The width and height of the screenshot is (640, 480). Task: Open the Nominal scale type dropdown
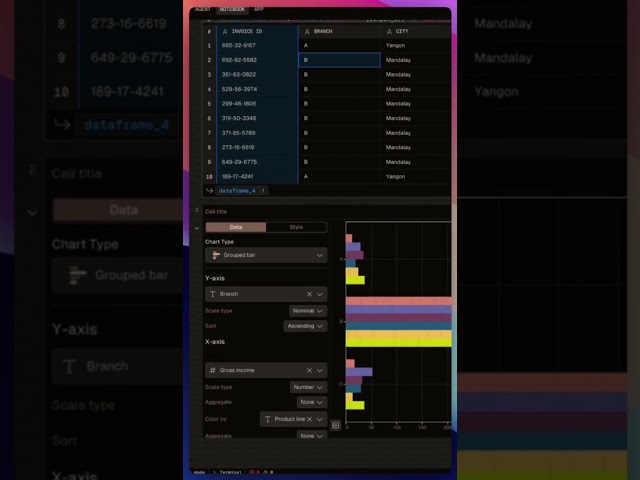point(308,311)
